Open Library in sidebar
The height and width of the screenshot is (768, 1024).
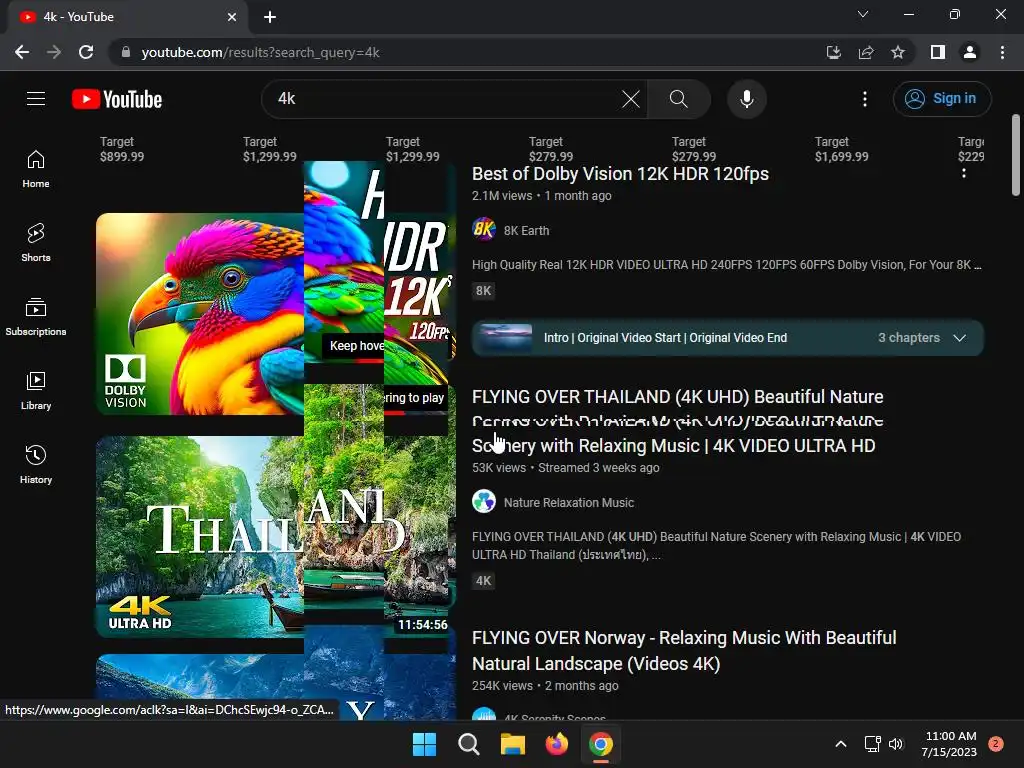click(x=36, y=391)
